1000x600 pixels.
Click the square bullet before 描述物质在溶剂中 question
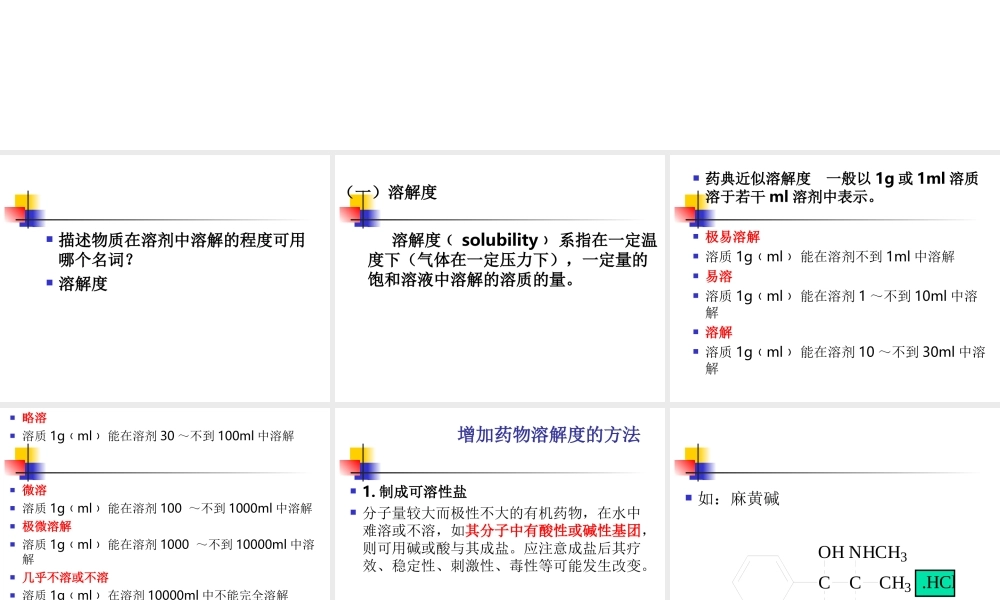click(x=49, y=239)
